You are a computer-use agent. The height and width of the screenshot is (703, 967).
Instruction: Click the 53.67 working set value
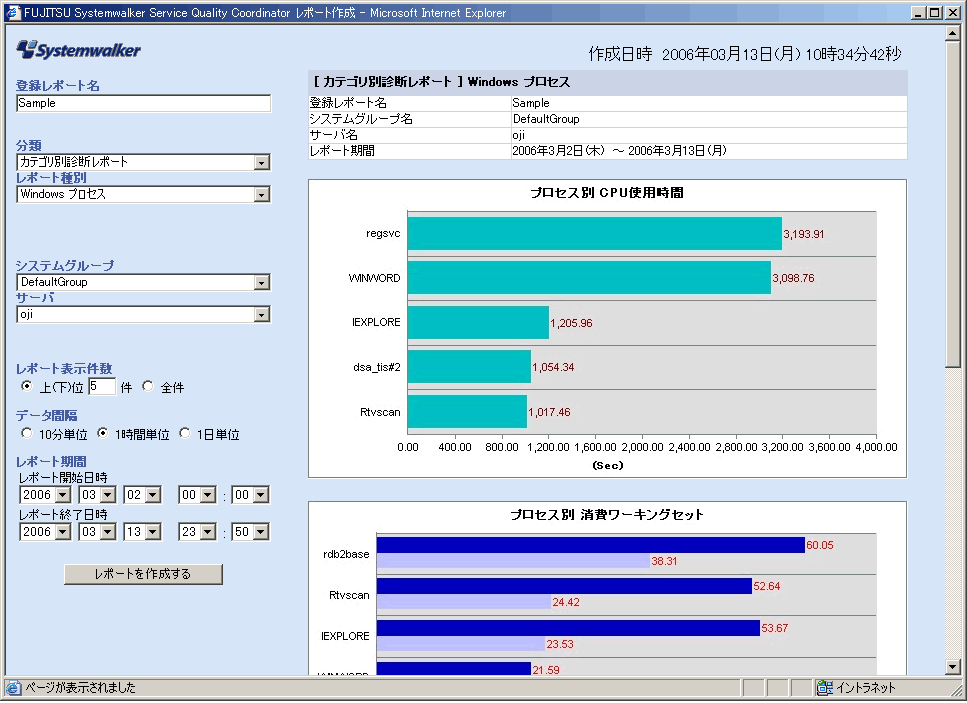coord(775,628)
